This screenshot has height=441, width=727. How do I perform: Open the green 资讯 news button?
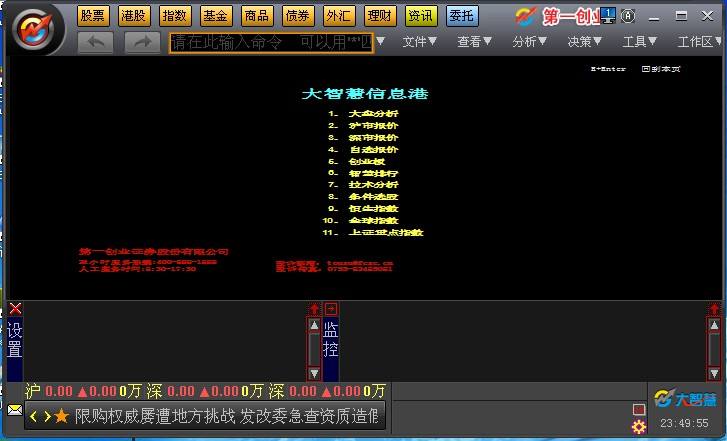click(x=421, y=16)
